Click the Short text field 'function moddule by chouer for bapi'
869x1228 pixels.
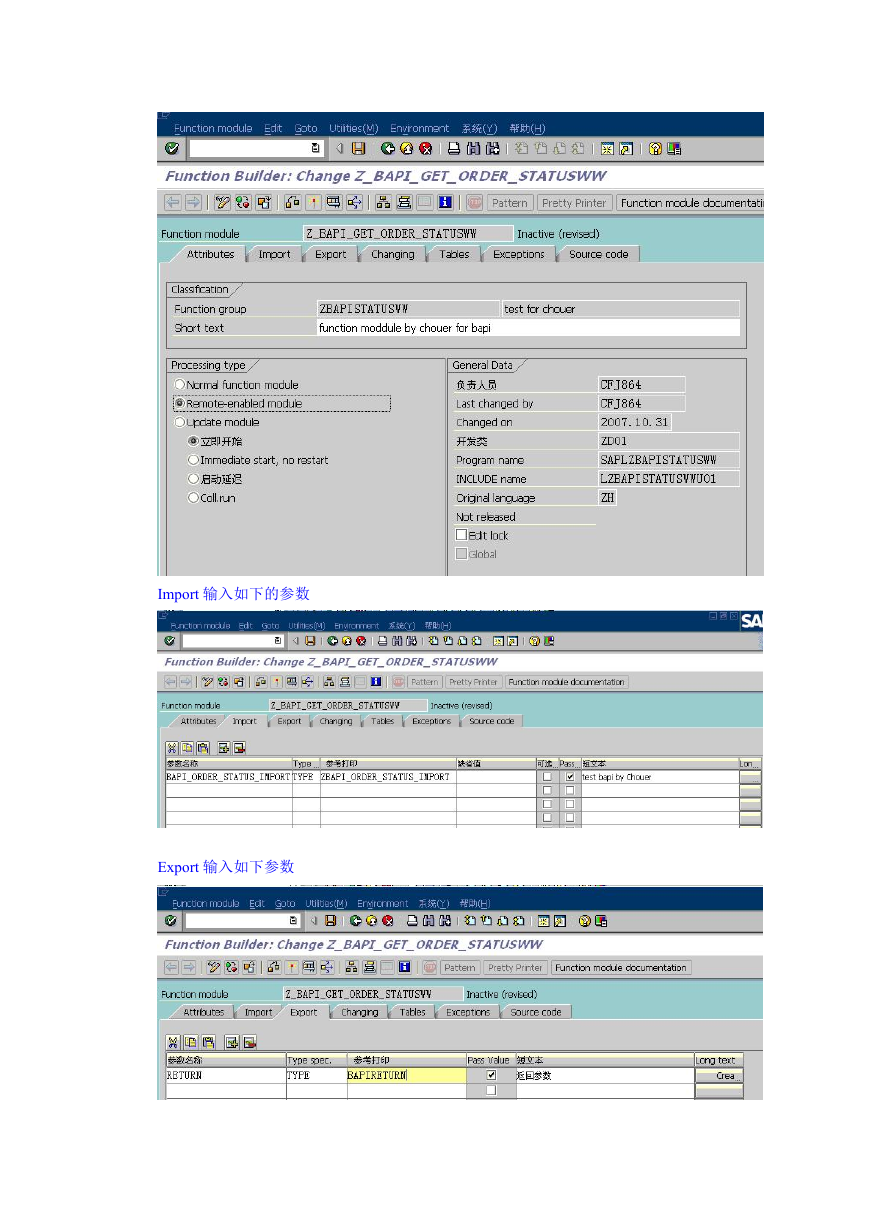coord(529,328)
